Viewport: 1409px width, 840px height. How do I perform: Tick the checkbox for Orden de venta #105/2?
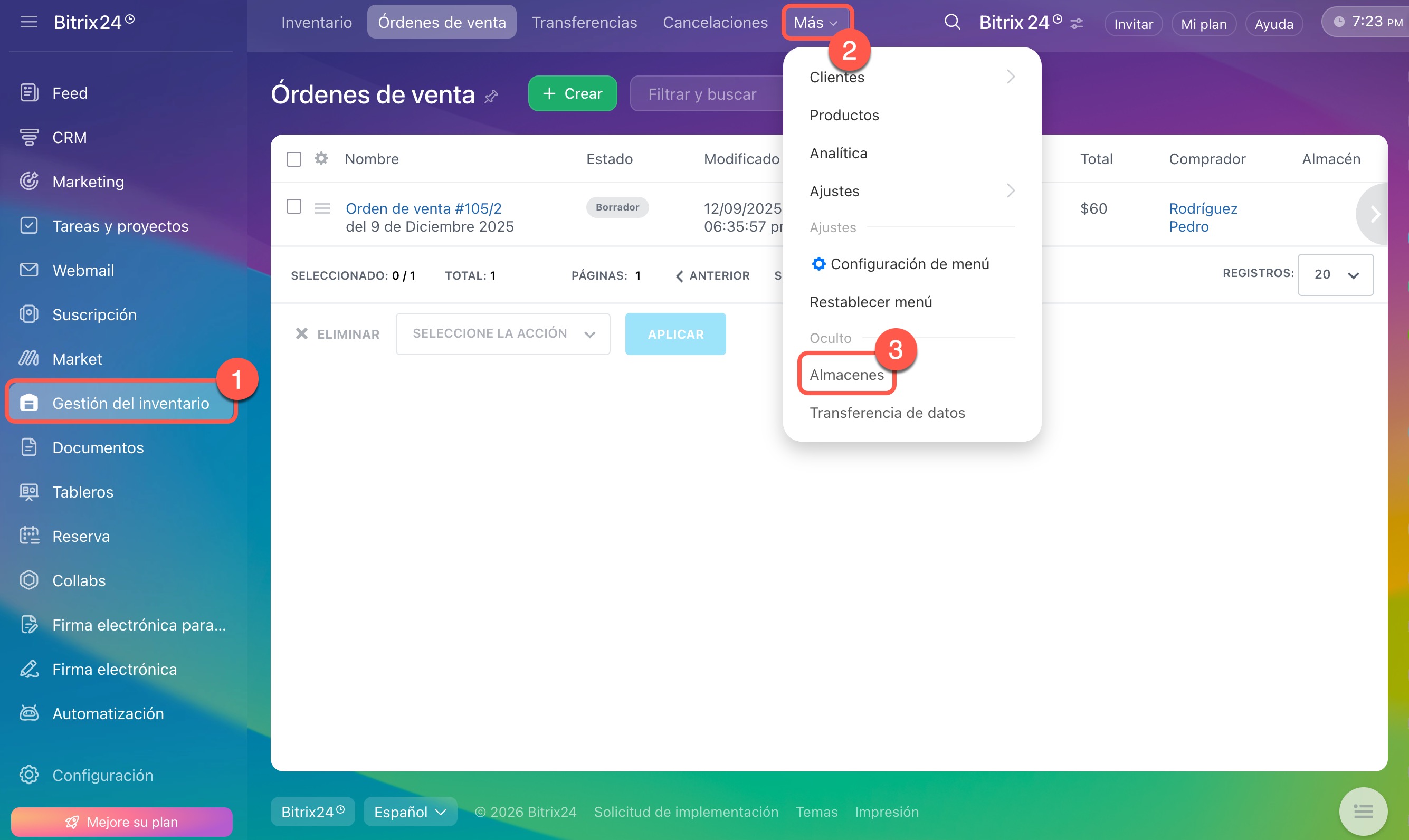click(294, 207)
